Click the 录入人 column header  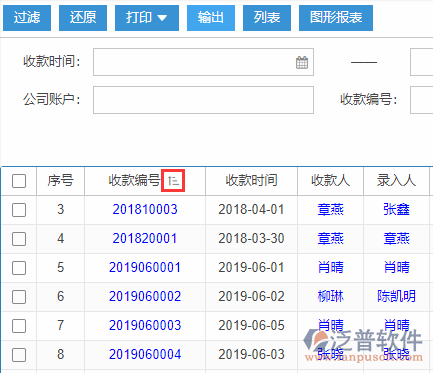click(396, 181)
